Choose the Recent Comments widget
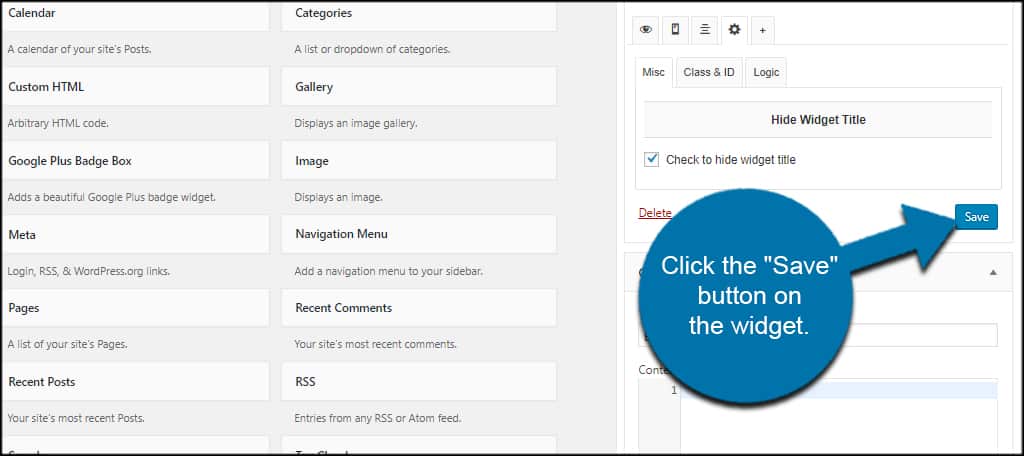1024x456 pixels. 419,308
